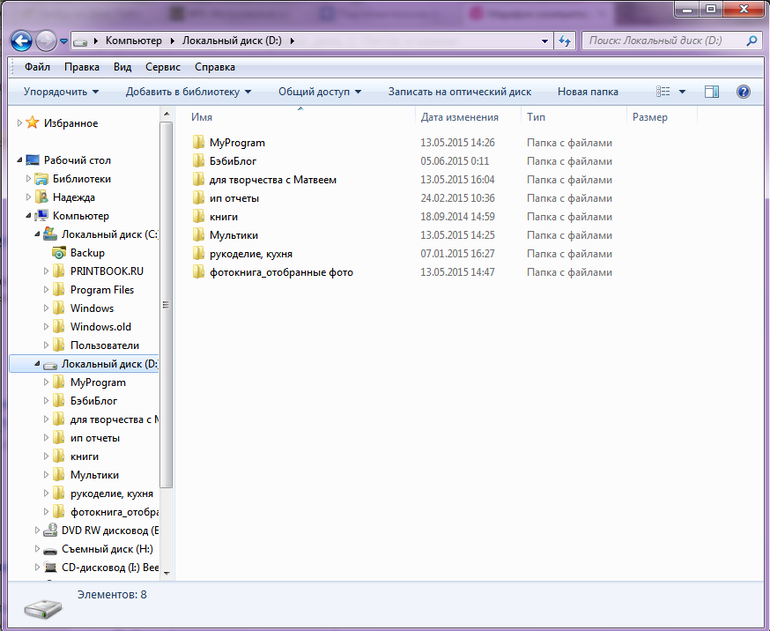Image resolution: width=770 pixels, height=631 pixels.
Task: Click the Back navigation arrow button
Action: pyautogui.click(x=22, y=41)
